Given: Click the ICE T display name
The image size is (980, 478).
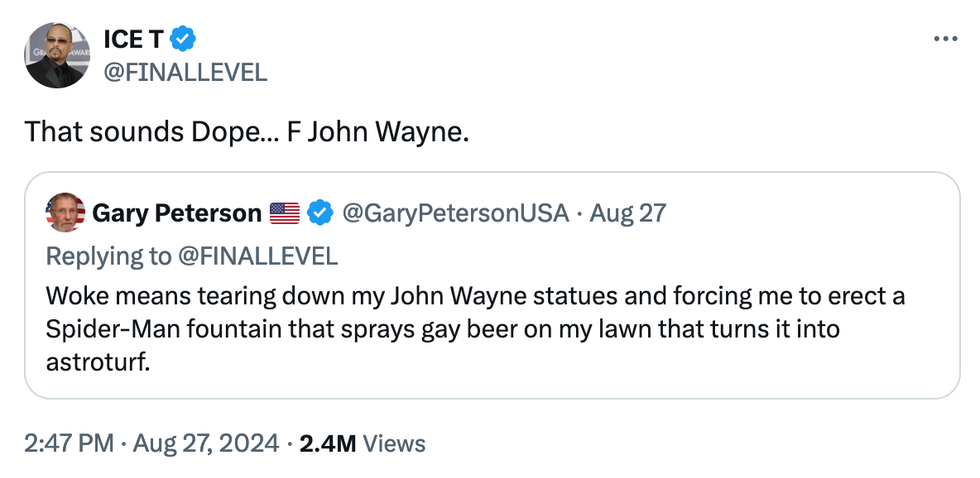Looking at the screenshot, I should pos(133,39).
